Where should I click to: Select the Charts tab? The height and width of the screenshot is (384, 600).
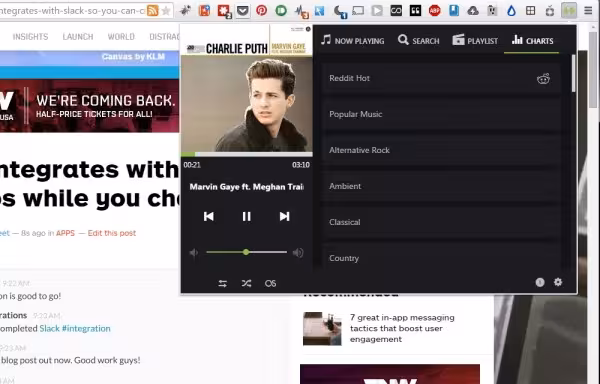pyautogui.click(x=532, y=40)
